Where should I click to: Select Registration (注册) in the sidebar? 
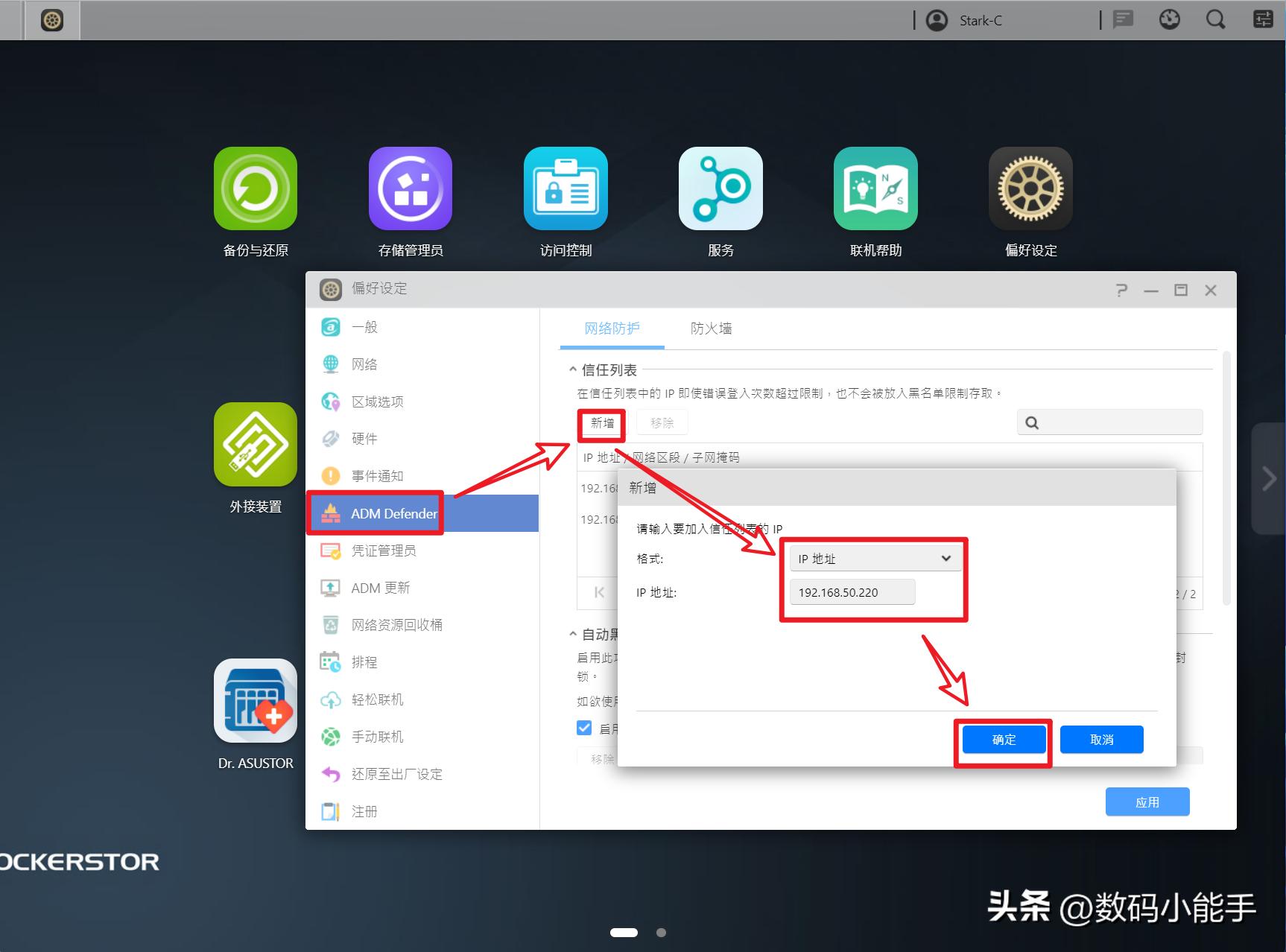pyautogui.click(x=422, y=811)
